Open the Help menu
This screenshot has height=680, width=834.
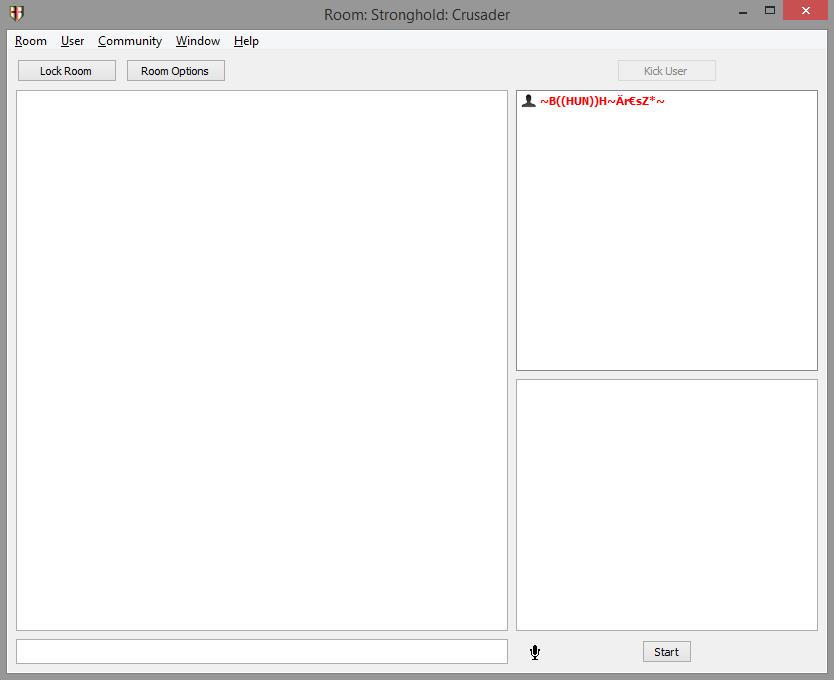pyautogui.click(x=246, y=41)
